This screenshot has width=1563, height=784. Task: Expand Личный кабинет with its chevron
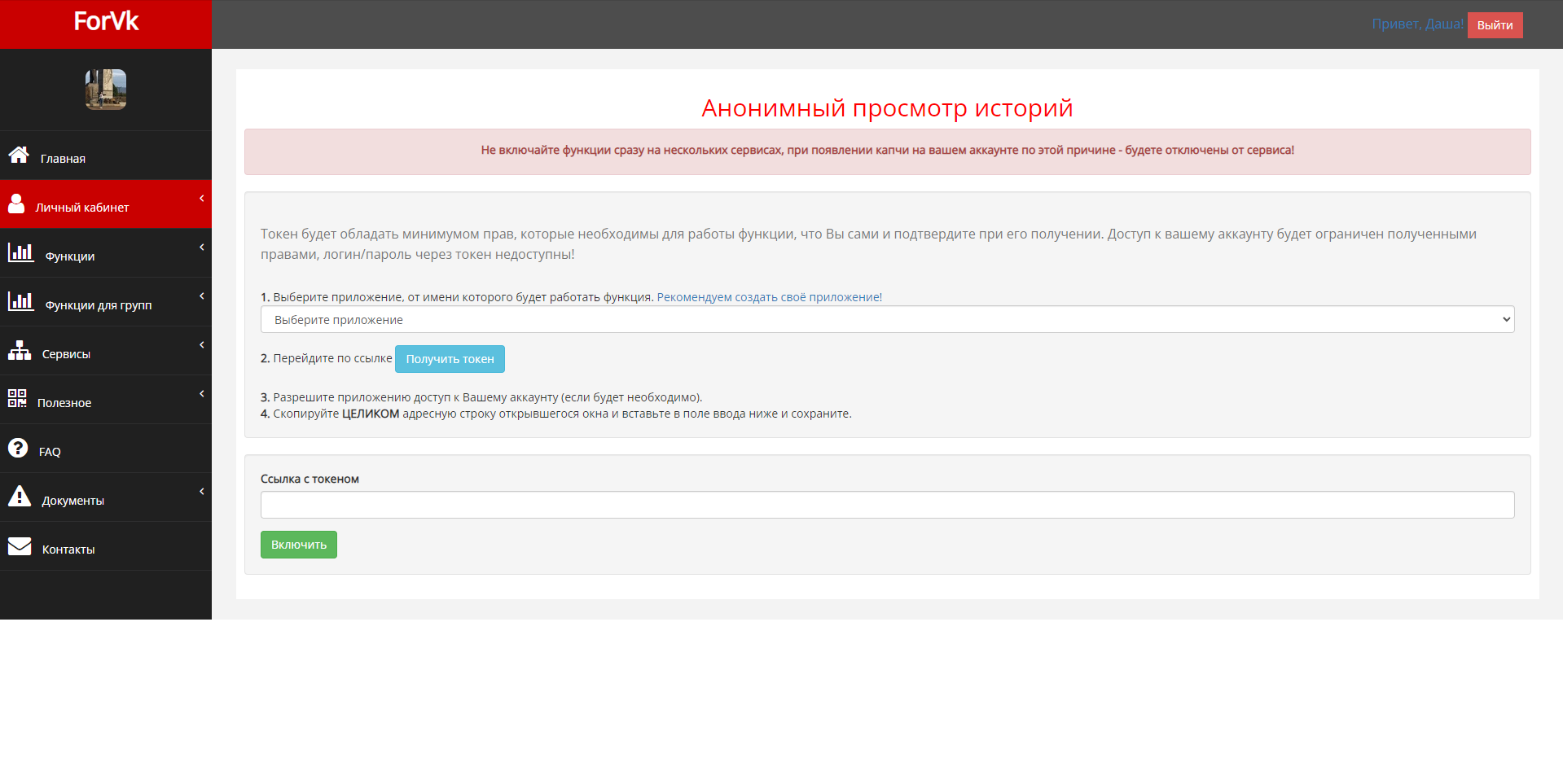point(201,199)
